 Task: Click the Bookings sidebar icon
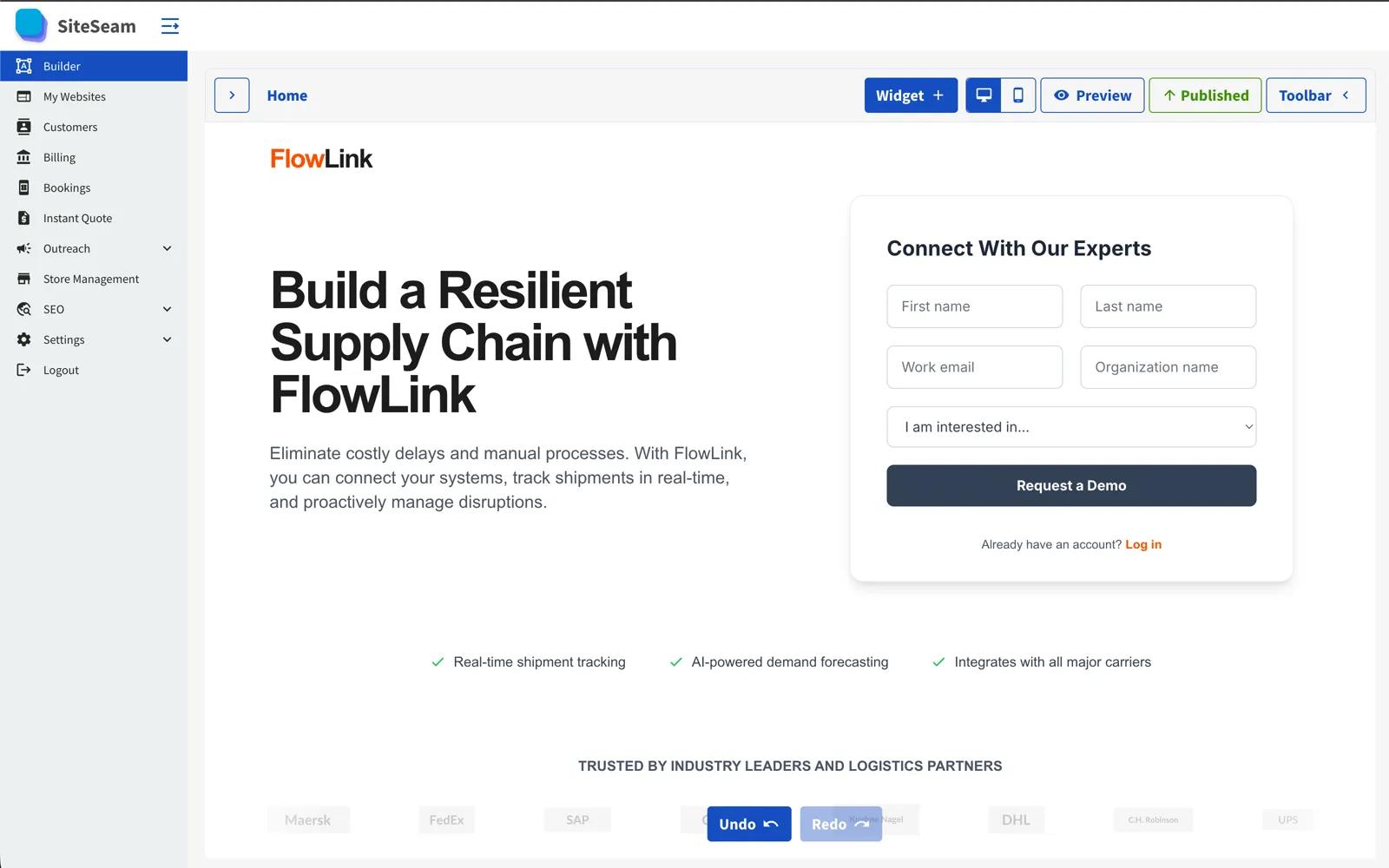click(23, 187)
